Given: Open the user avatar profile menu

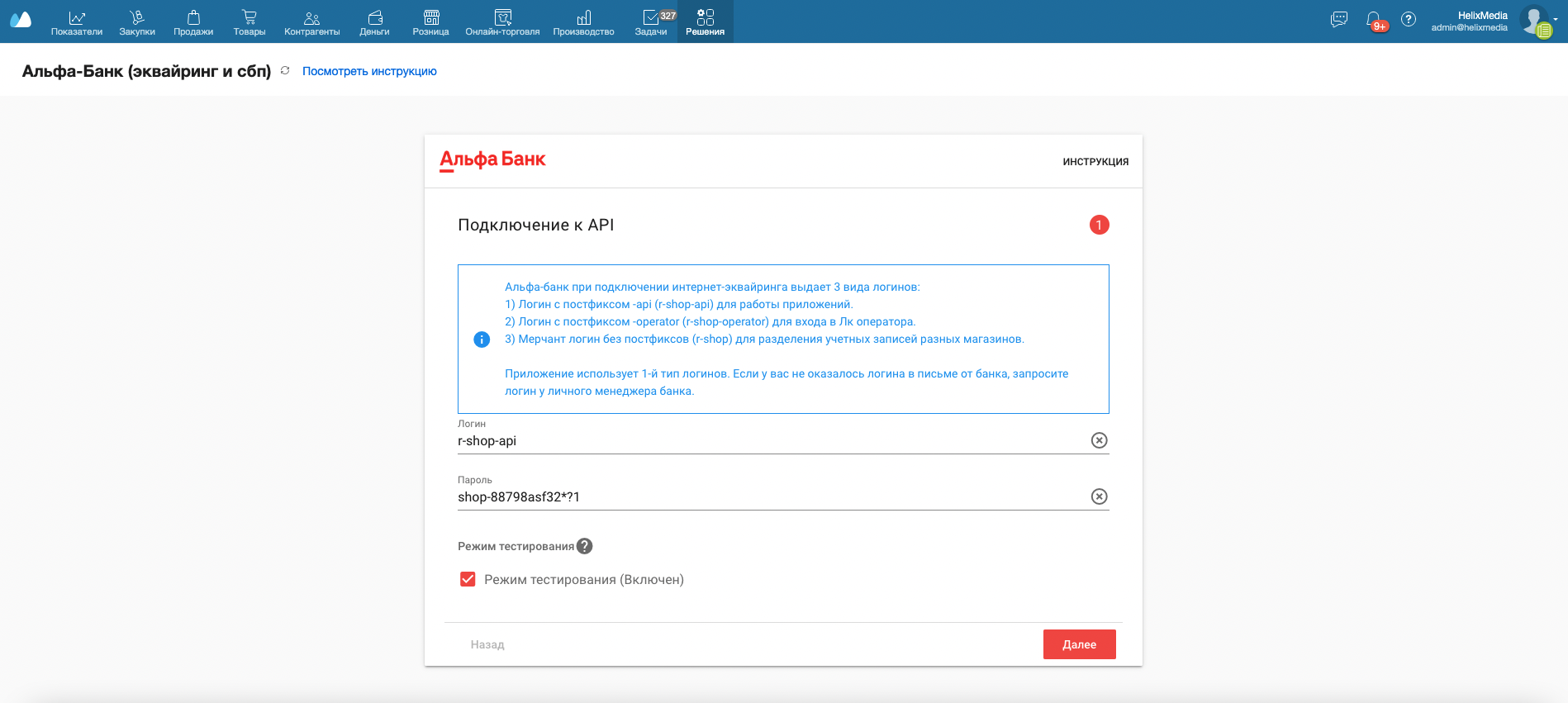Looking at the screenshot, I should click(1536, 21).
